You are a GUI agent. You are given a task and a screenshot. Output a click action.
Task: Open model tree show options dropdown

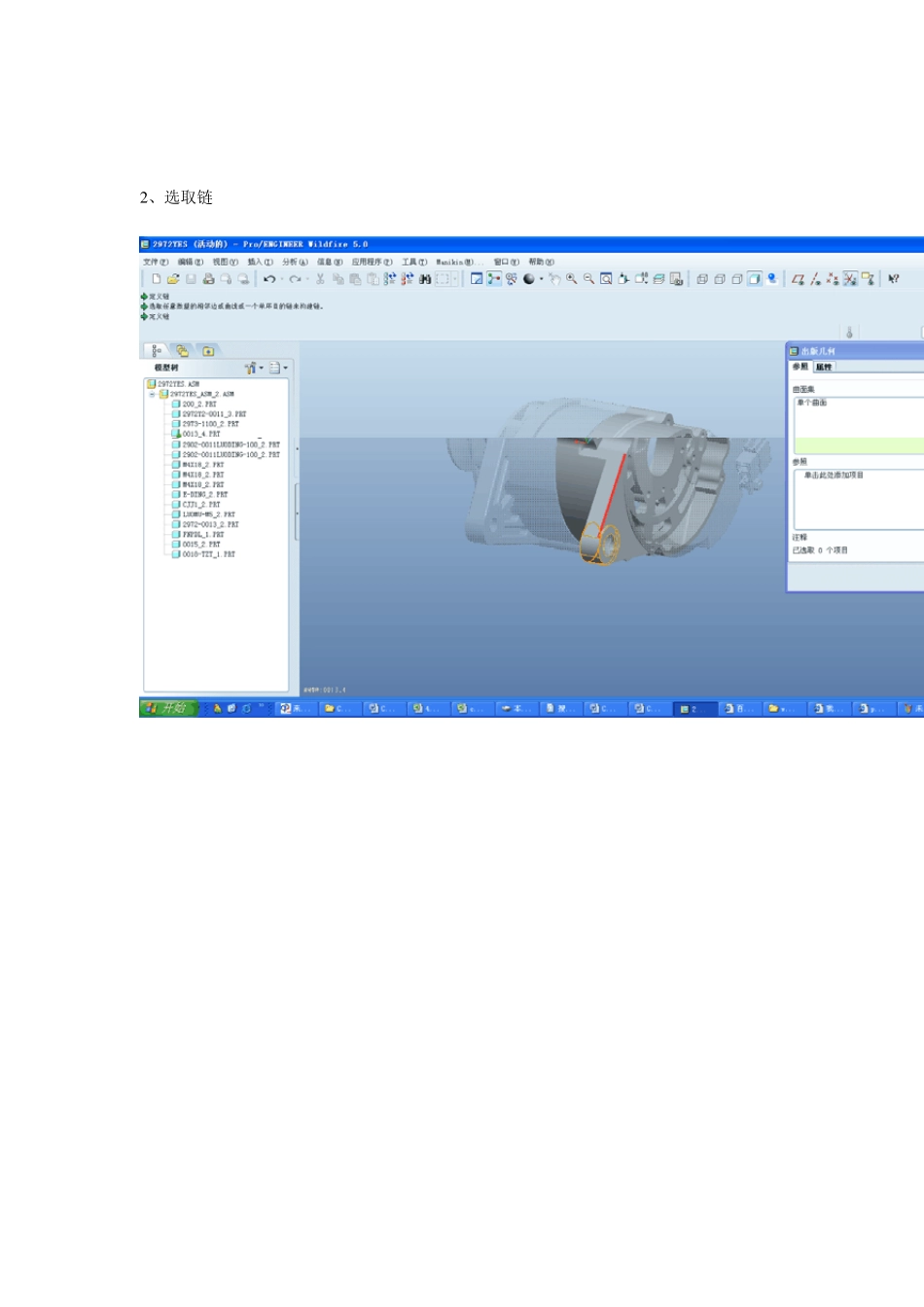point(278,368)
